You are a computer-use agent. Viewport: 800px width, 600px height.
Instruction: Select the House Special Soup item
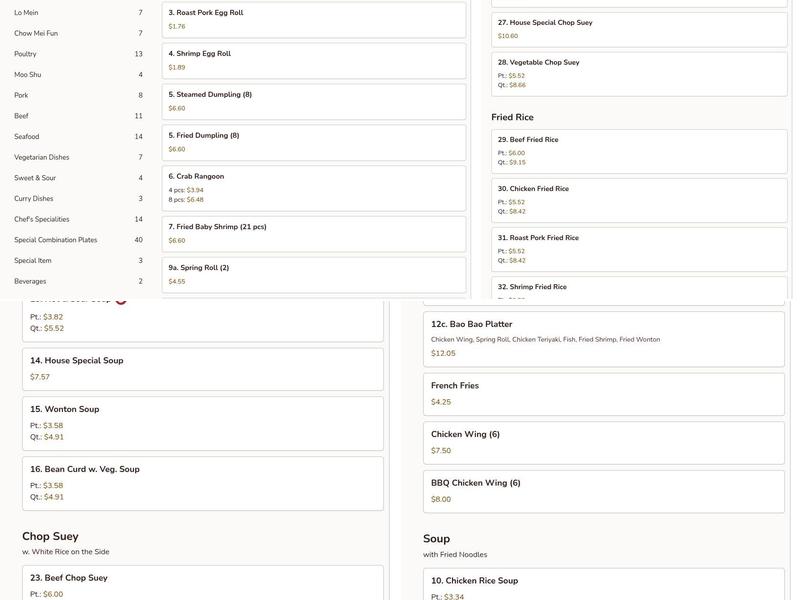pyautogui.click(x=202, y=368)
